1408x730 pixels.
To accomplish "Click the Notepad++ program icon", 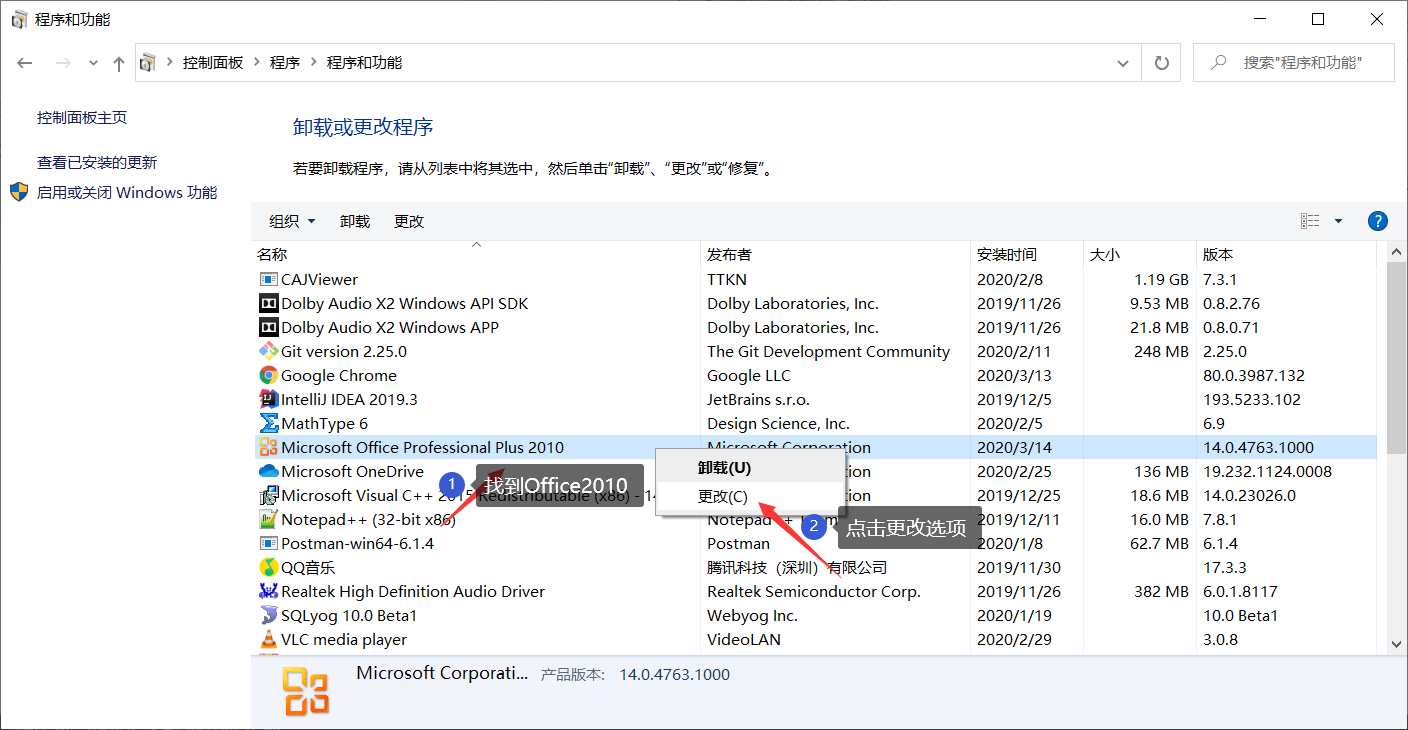I will click(268, 519).
